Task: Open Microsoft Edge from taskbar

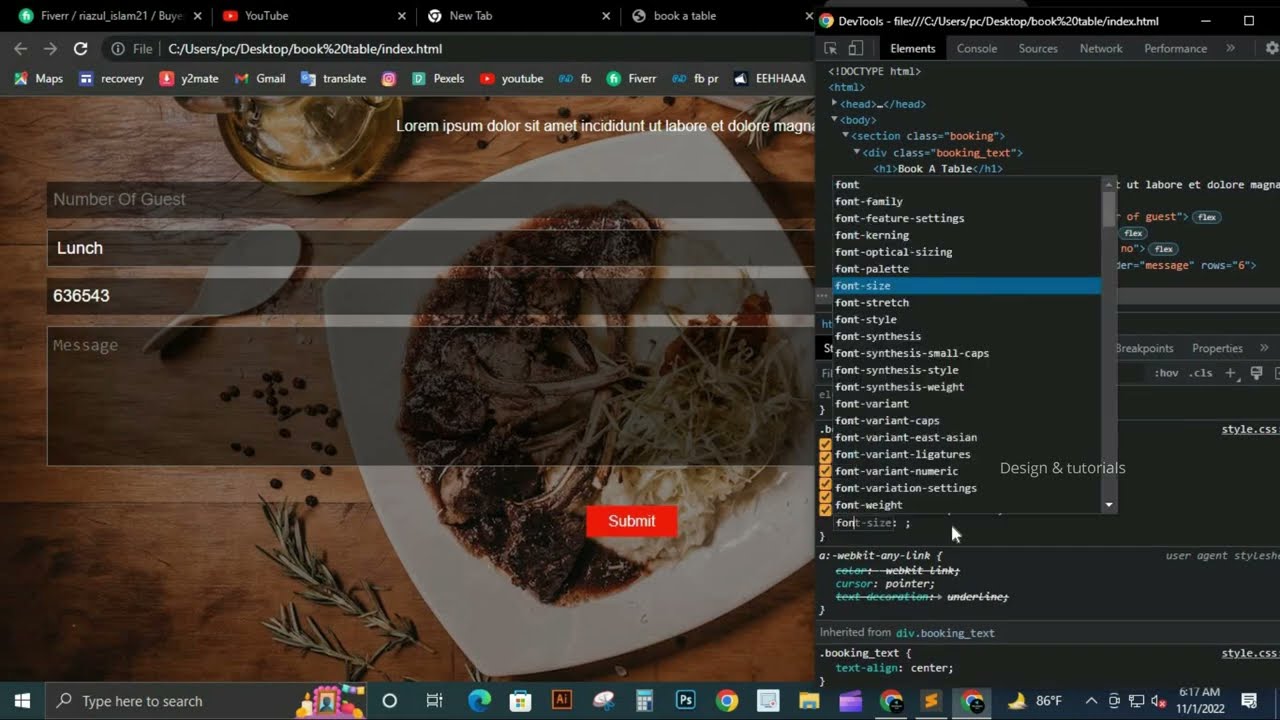Action: (479, 701)
